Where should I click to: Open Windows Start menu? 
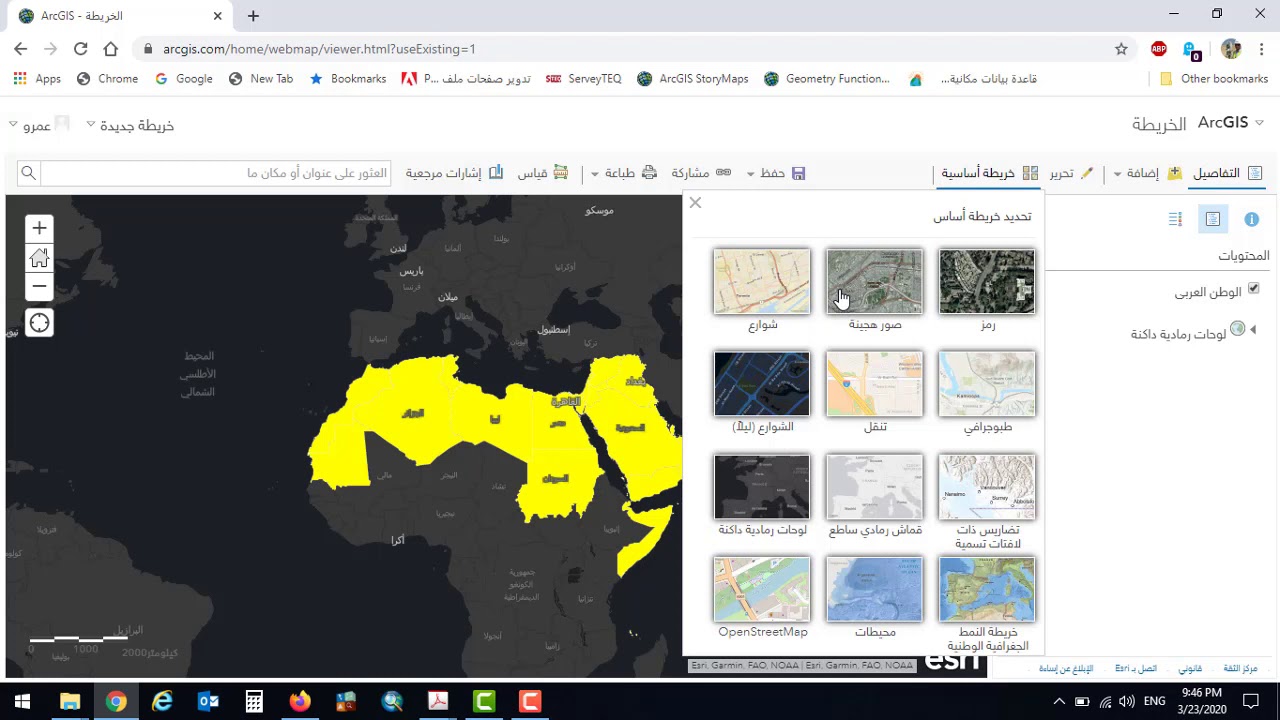22,702
